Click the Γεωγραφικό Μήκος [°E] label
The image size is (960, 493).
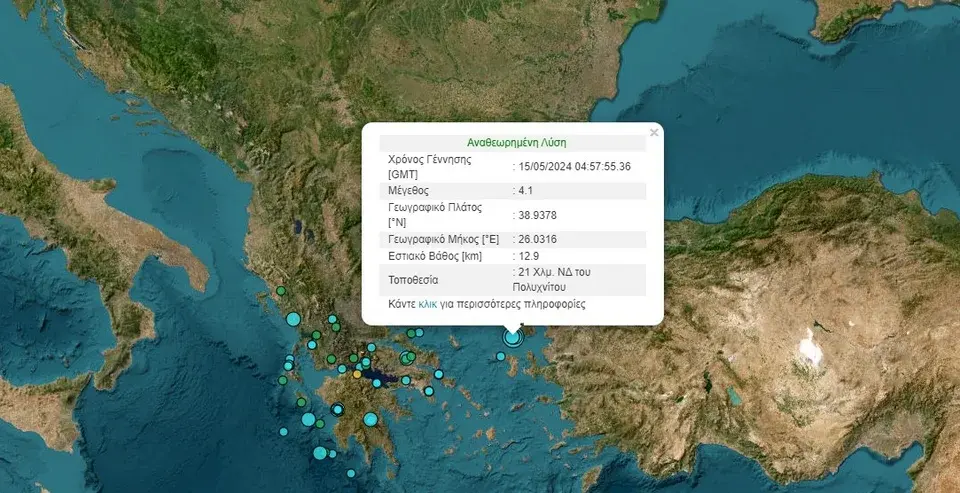(443, 239)
